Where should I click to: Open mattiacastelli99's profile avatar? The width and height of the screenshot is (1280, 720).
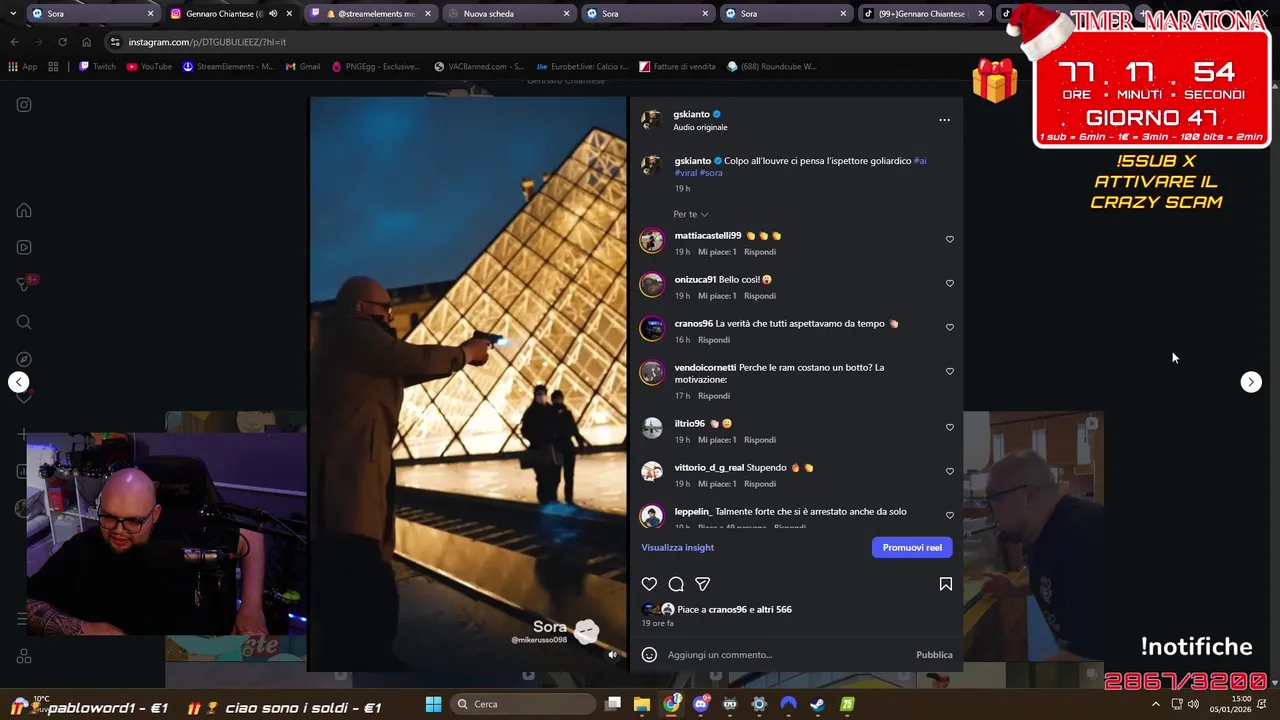point(652,240)
